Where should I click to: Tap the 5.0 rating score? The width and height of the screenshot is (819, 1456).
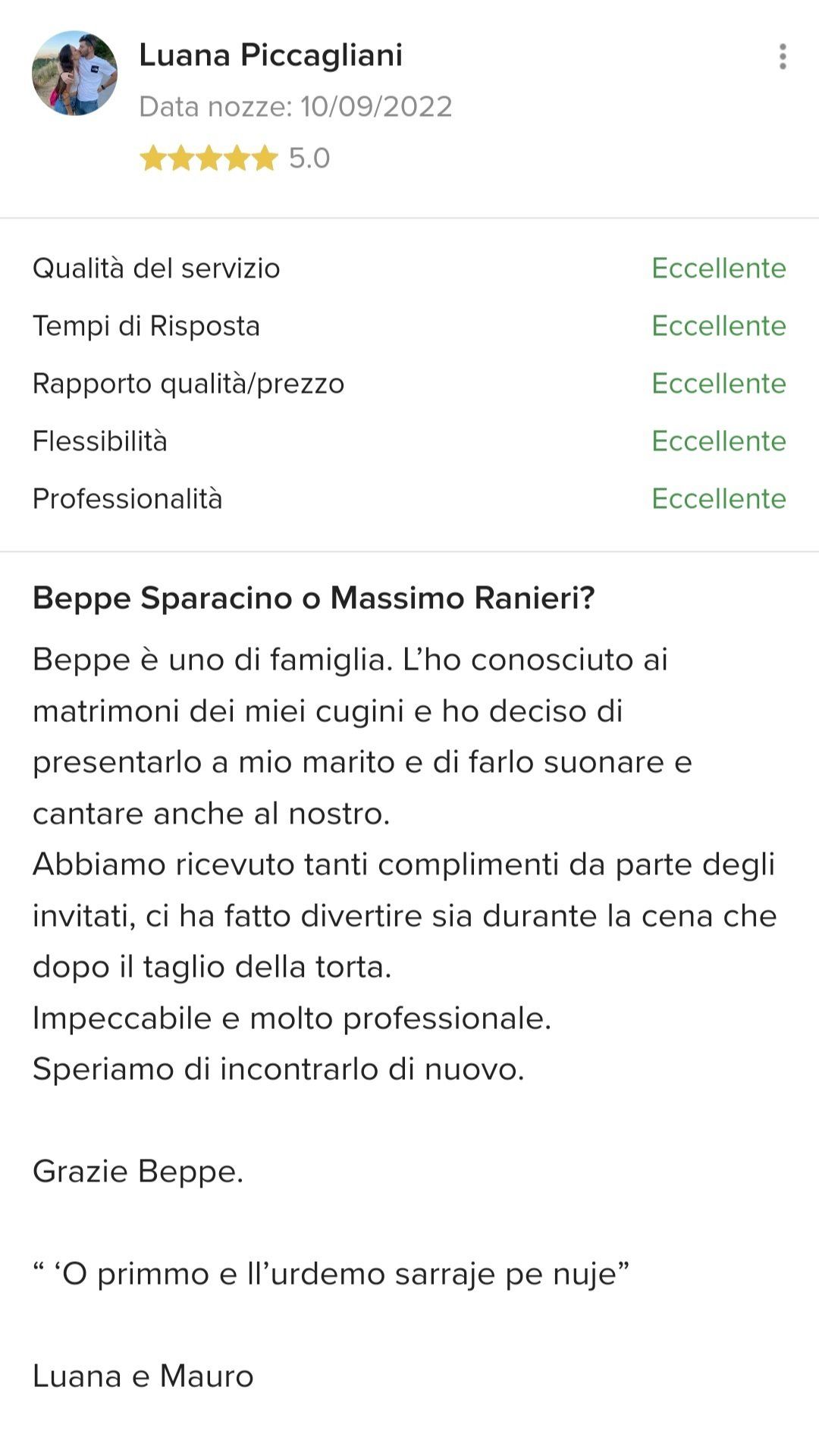tap(309, 158)
